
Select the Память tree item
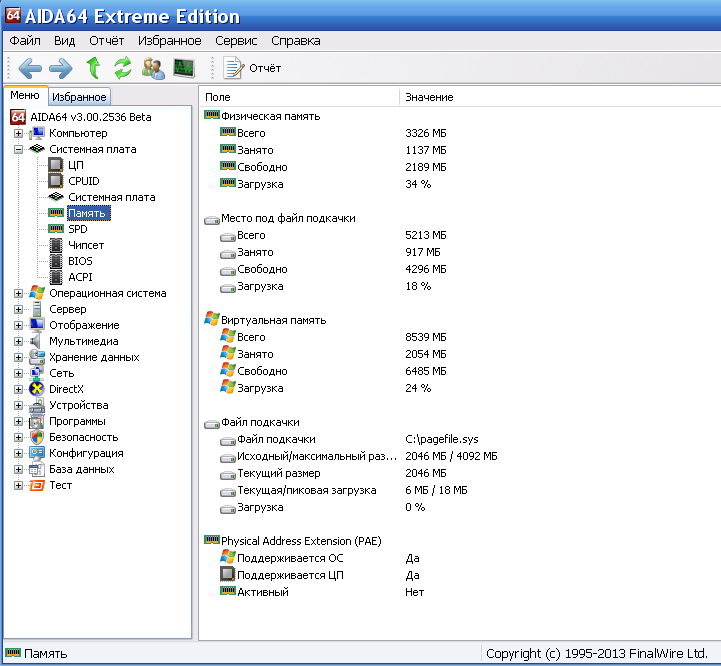88,213
